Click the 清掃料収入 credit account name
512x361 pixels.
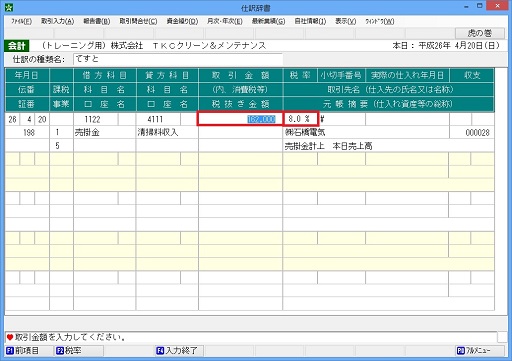pos(158,133)
